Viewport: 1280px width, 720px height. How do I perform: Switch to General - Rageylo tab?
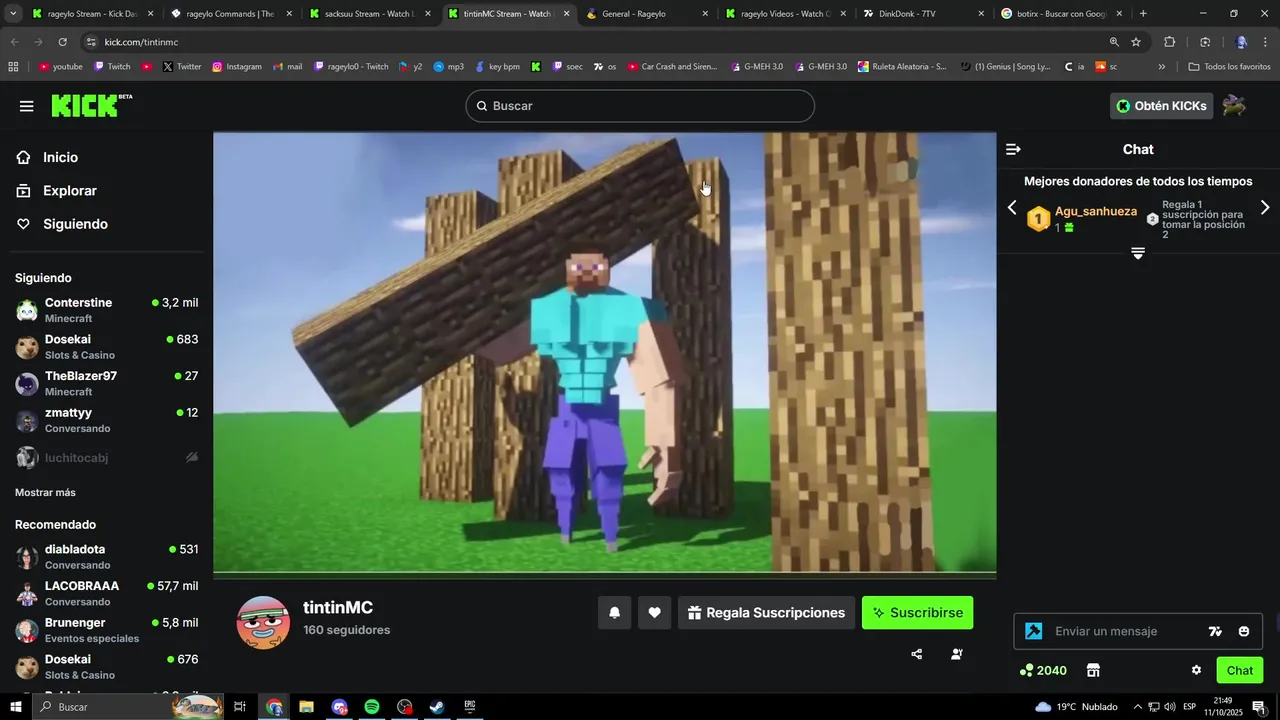pos(645,14)
